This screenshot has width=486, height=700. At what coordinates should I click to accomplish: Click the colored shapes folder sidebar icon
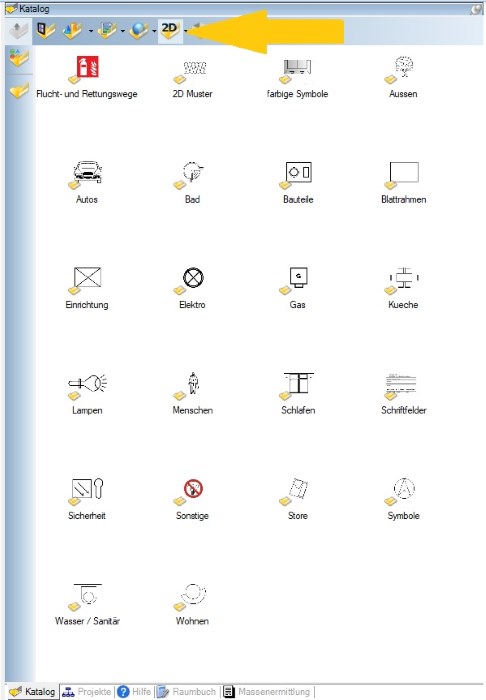coord(19,58)
